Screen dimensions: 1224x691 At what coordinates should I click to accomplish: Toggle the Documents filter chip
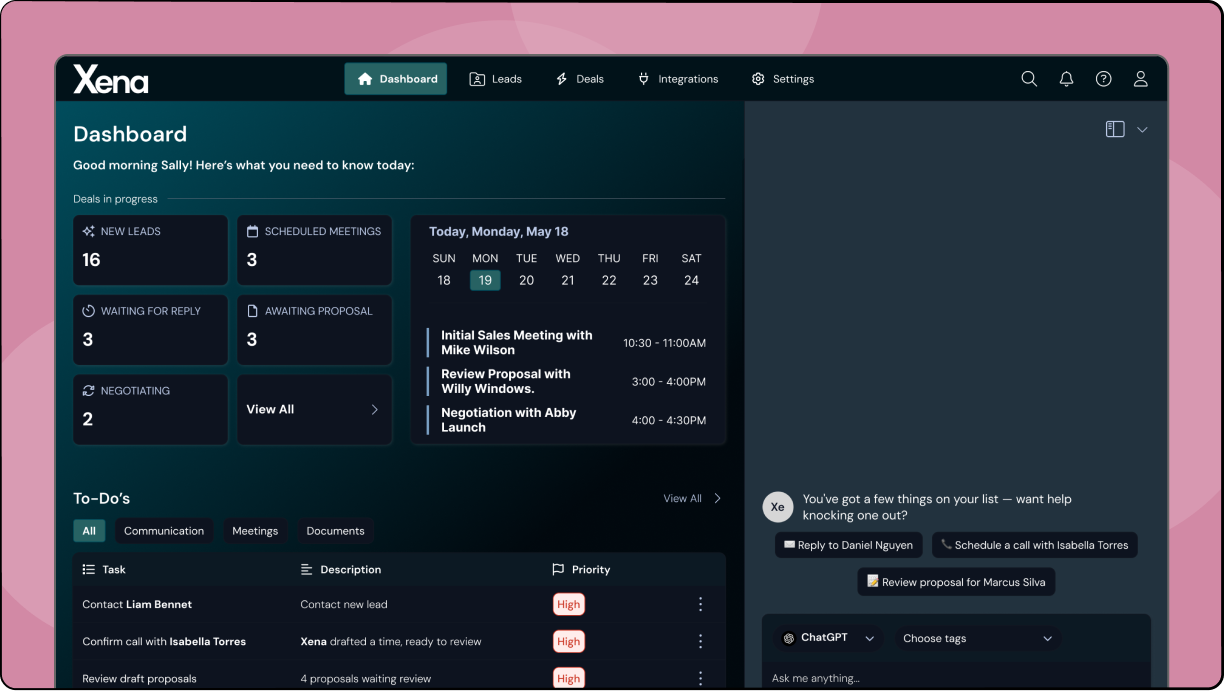(335, 530)
